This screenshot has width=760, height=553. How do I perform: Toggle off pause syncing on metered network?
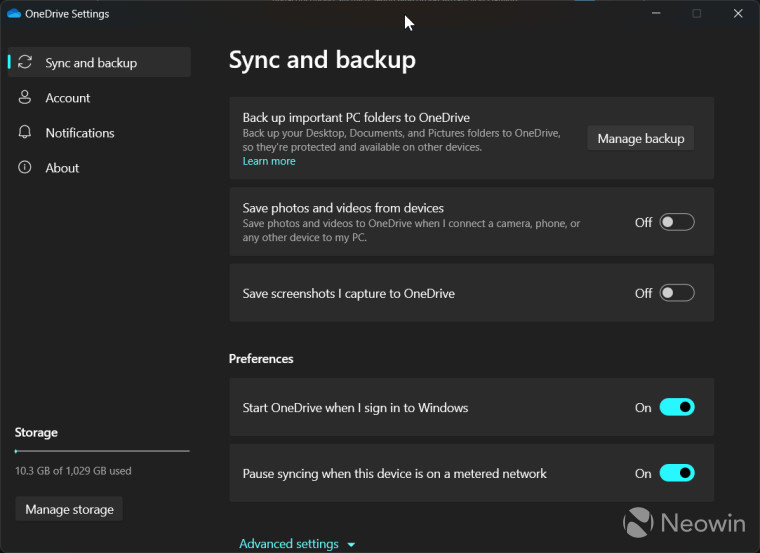[x=677, y=473]
